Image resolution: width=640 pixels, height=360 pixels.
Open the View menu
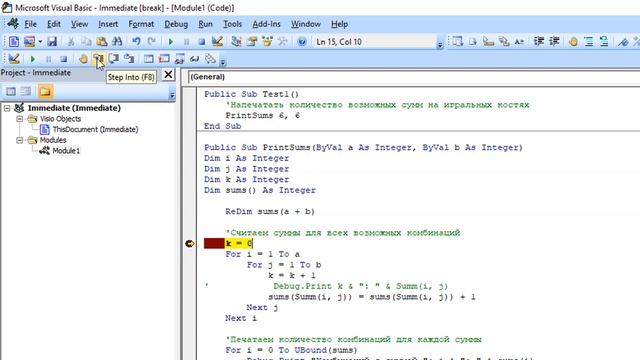click(79, 24)
